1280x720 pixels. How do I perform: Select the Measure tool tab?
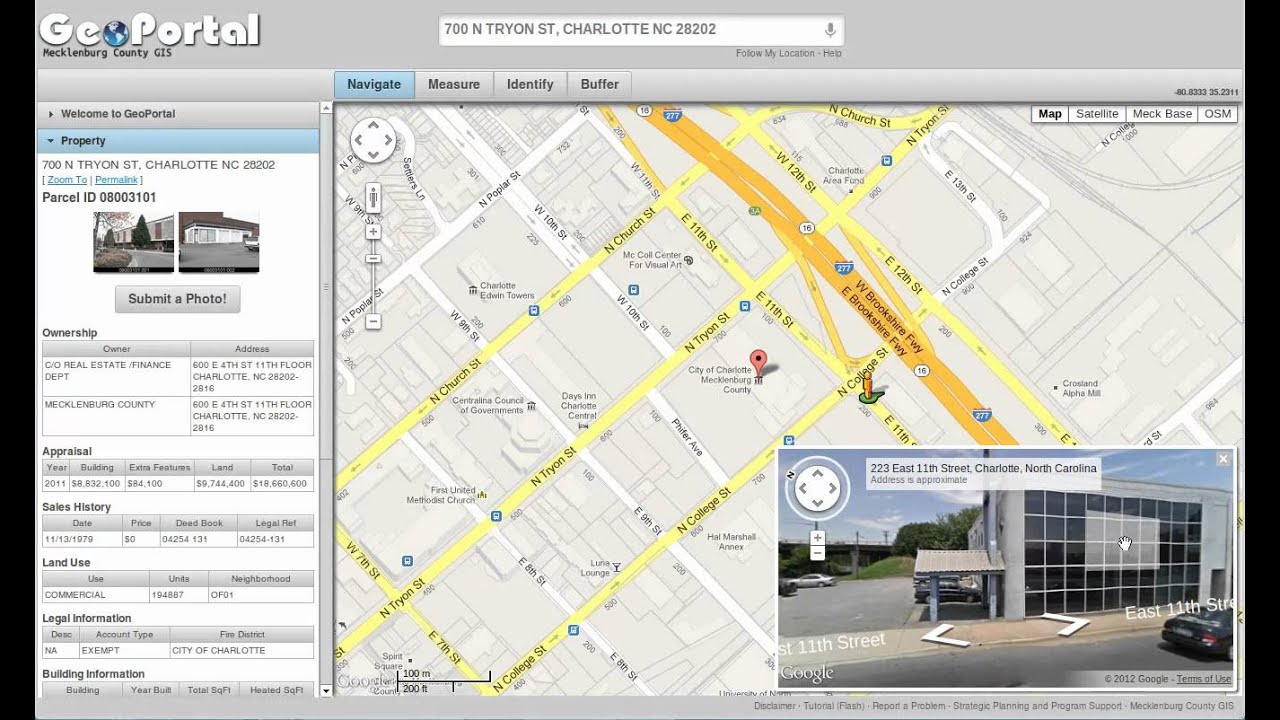tap(454, 84)
